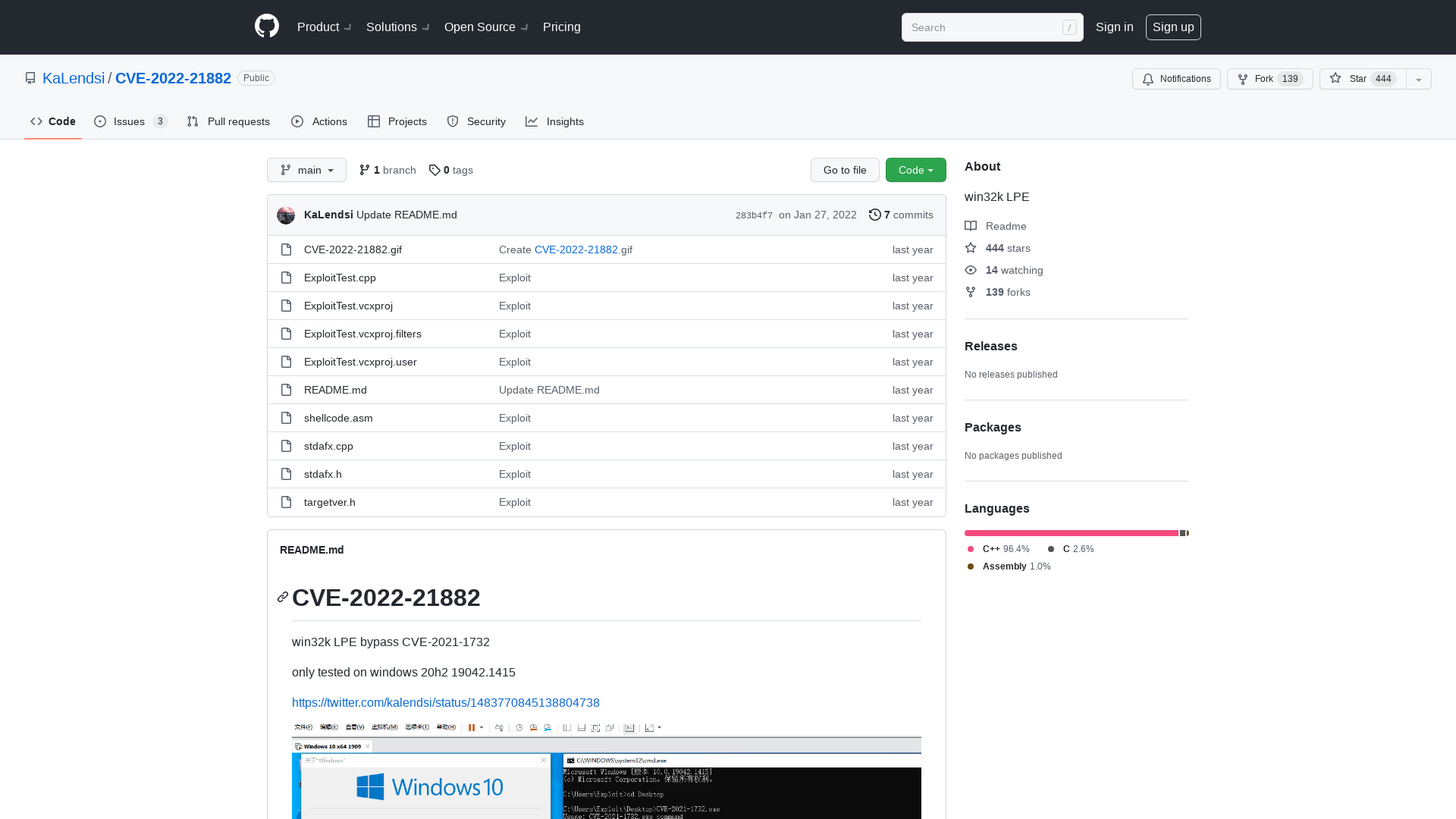Click the Sign up button
Image resolution: width=1456 pixels, height=819 pixels.
[1173, 27]
